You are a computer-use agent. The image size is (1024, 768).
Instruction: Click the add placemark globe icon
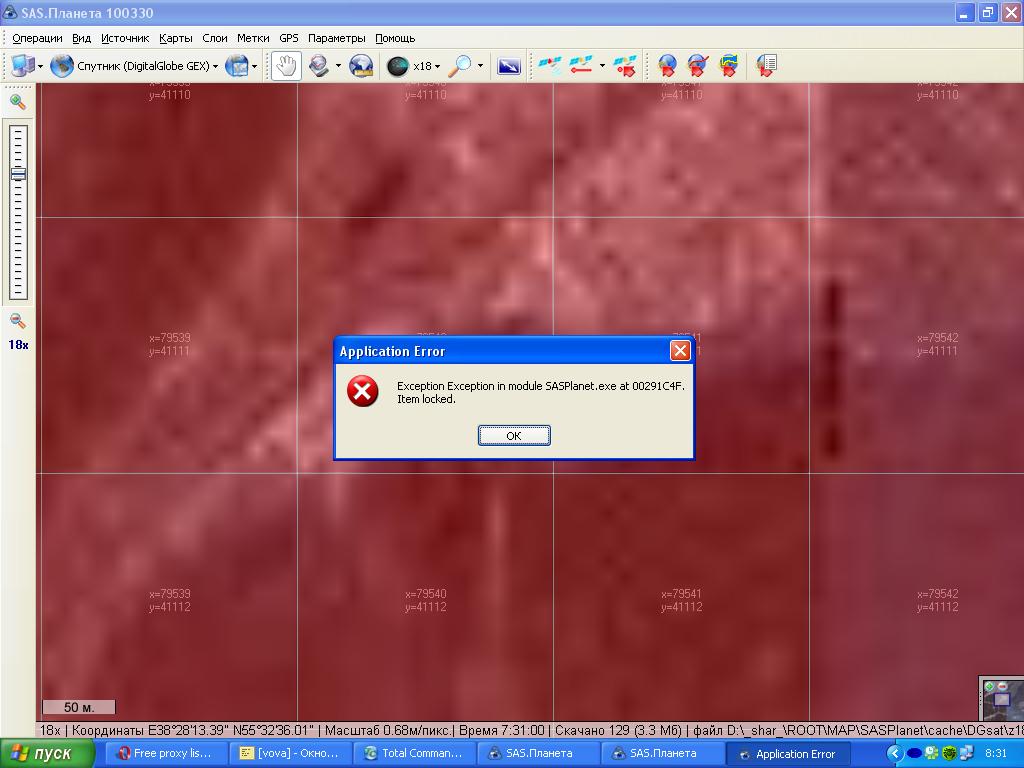667,66
